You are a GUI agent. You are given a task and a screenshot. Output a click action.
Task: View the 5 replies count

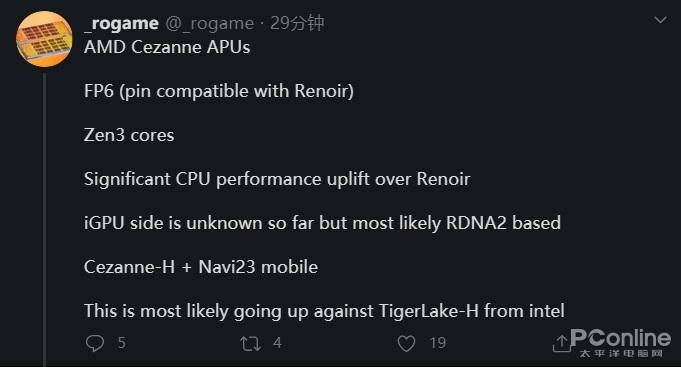[x=122, y=343]
